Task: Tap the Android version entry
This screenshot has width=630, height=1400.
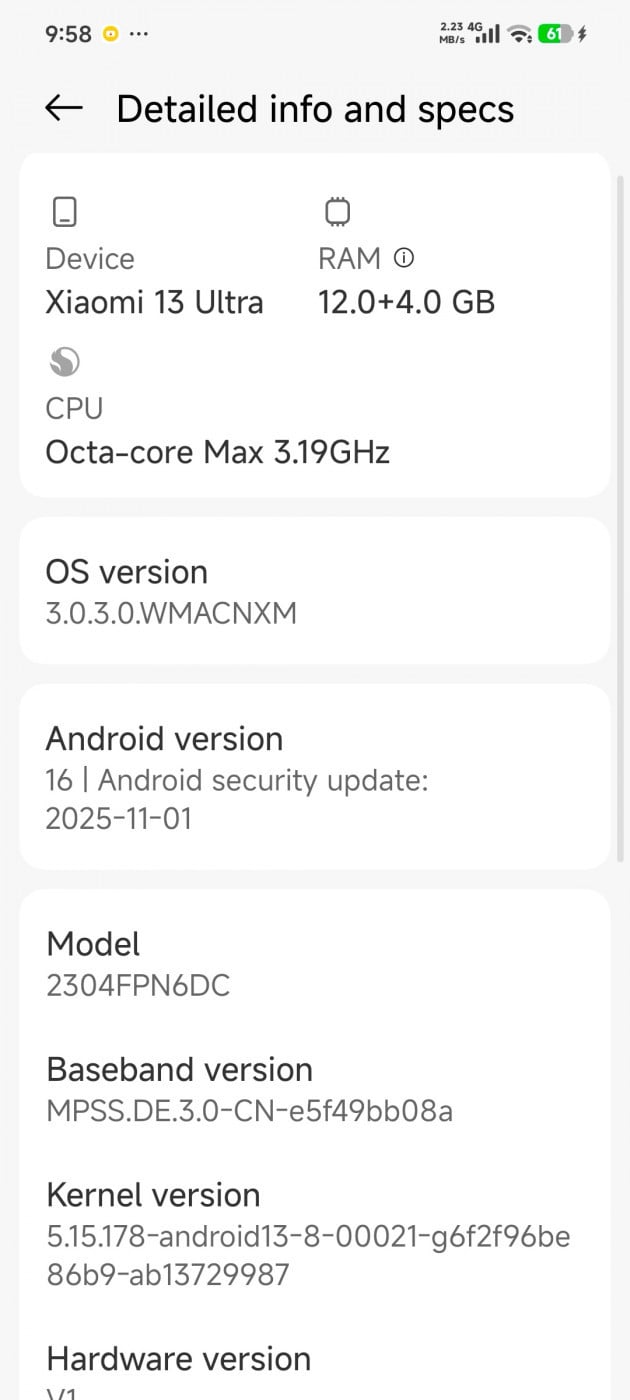Action: pos(314,777)
